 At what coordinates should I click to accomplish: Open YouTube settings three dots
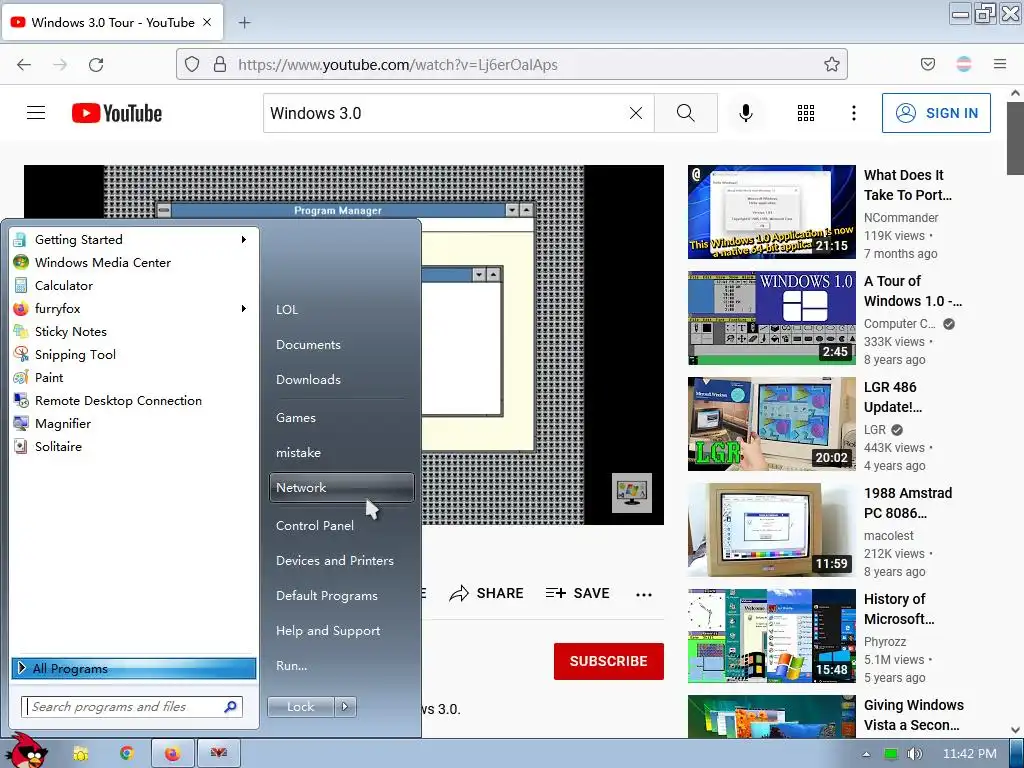click(854, 113)
